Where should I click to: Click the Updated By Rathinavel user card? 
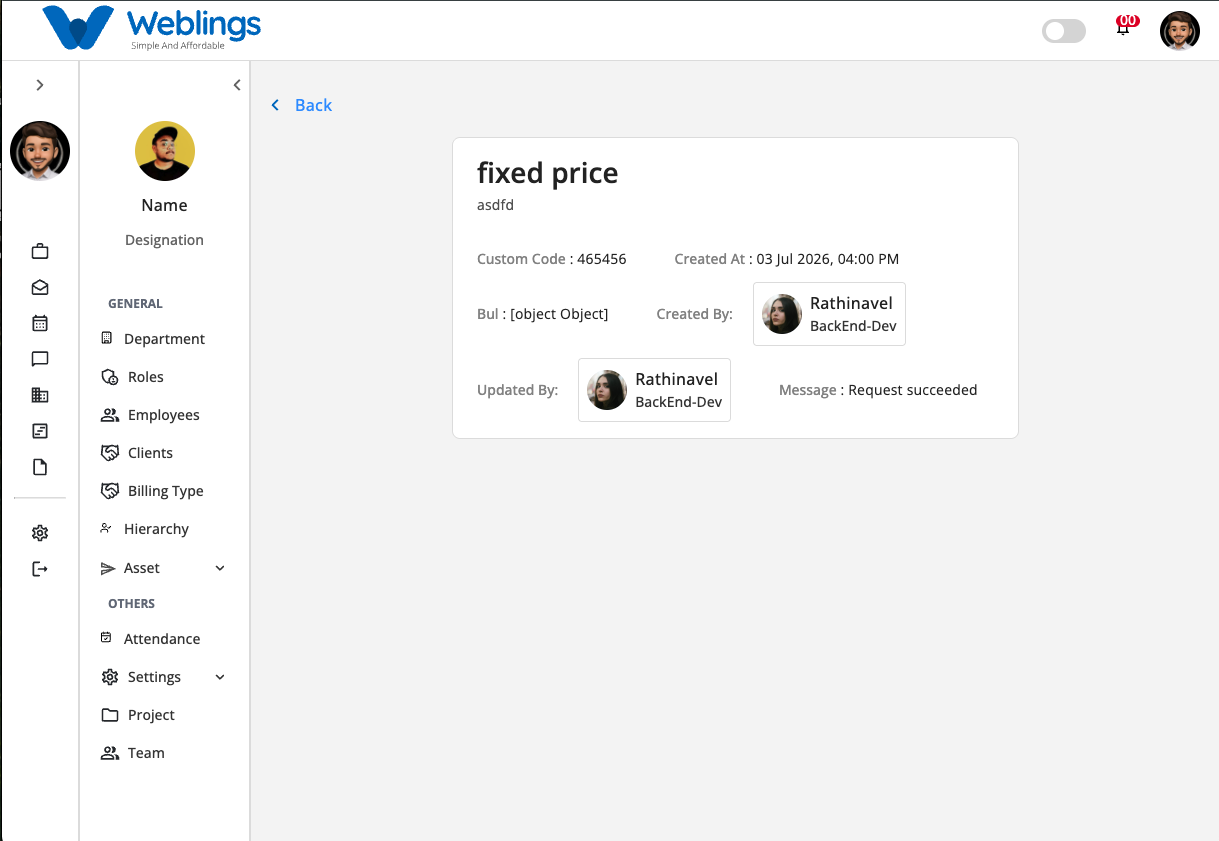click(x=654, y=390)
